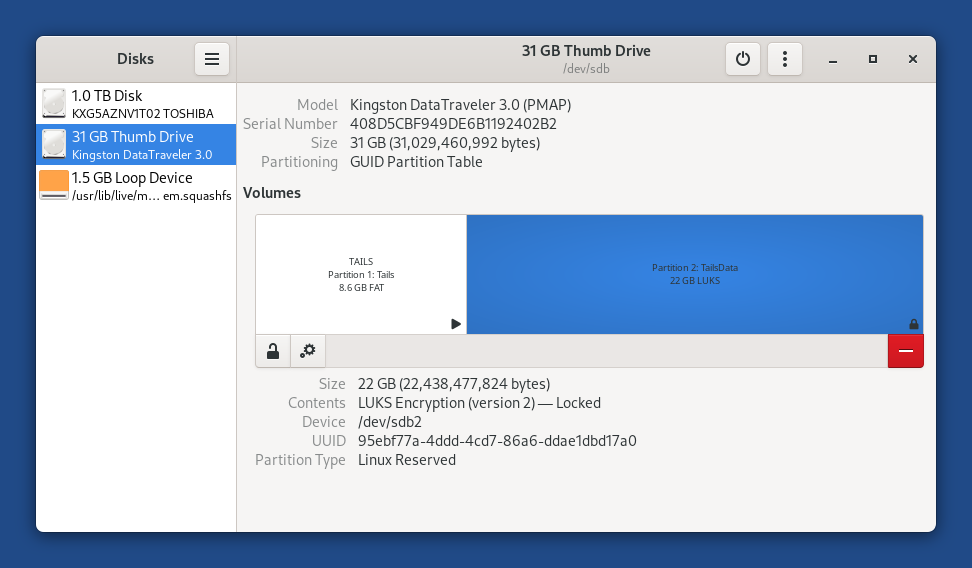Power off the 31 GB Thumb Drive
Viewport: 972px width, 568px height.
pyautogui.click(x=742, y=59)
